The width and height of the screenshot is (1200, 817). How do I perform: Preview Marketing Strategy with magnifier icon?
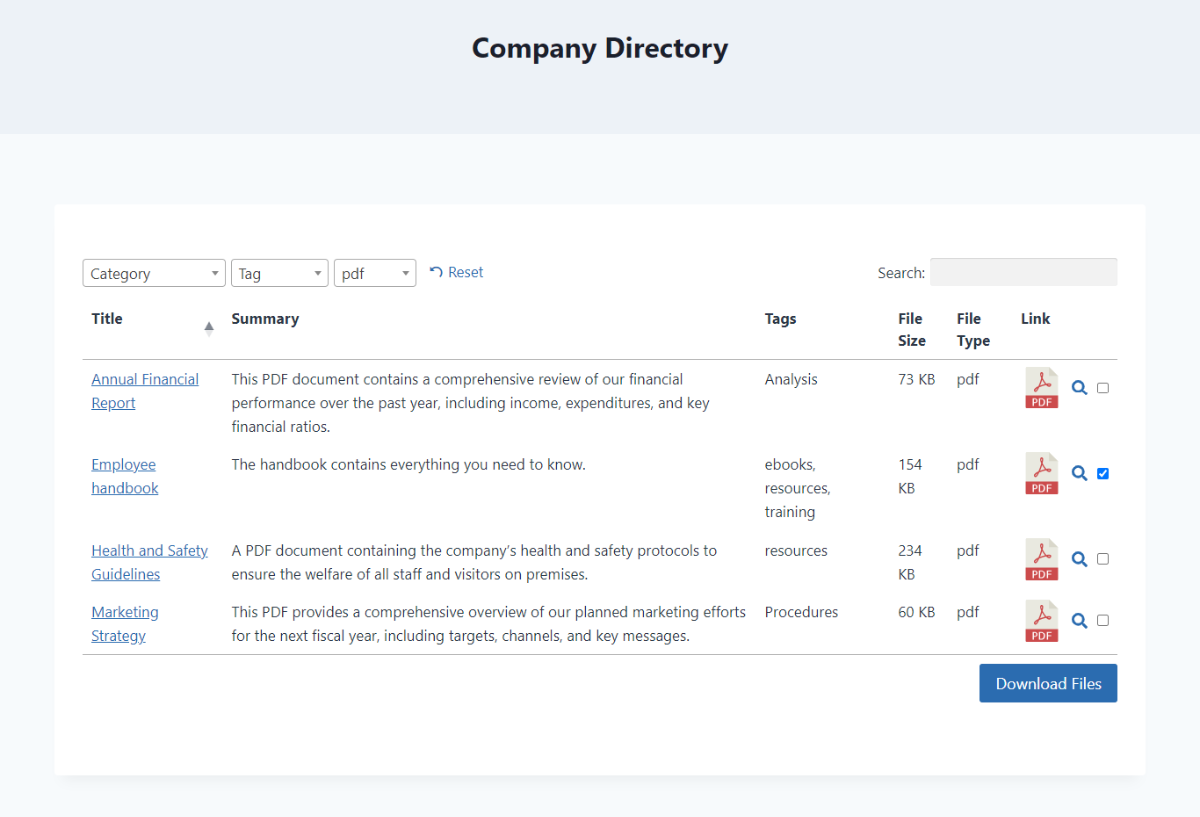1079,621
